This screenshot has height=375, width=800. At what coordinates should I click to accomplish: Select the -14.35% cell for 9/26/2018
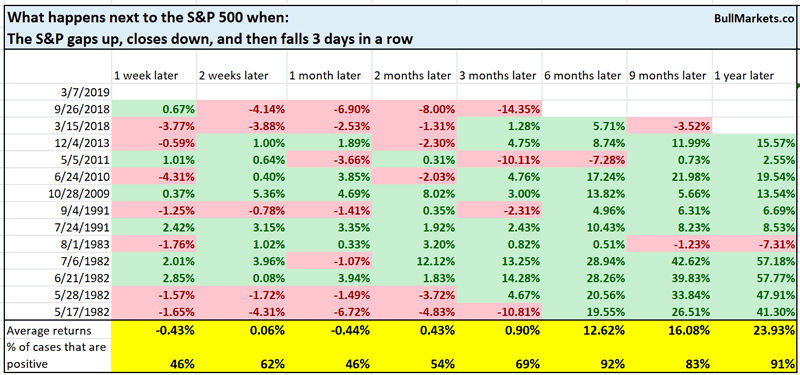[499, 108]
